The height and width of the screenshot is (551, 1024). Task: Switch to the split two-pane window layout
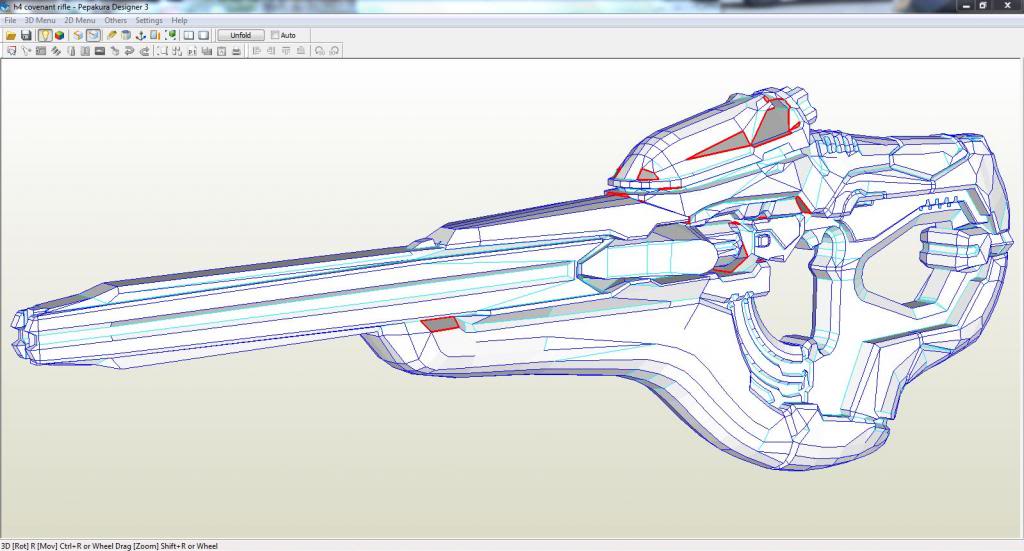[189, 35]
